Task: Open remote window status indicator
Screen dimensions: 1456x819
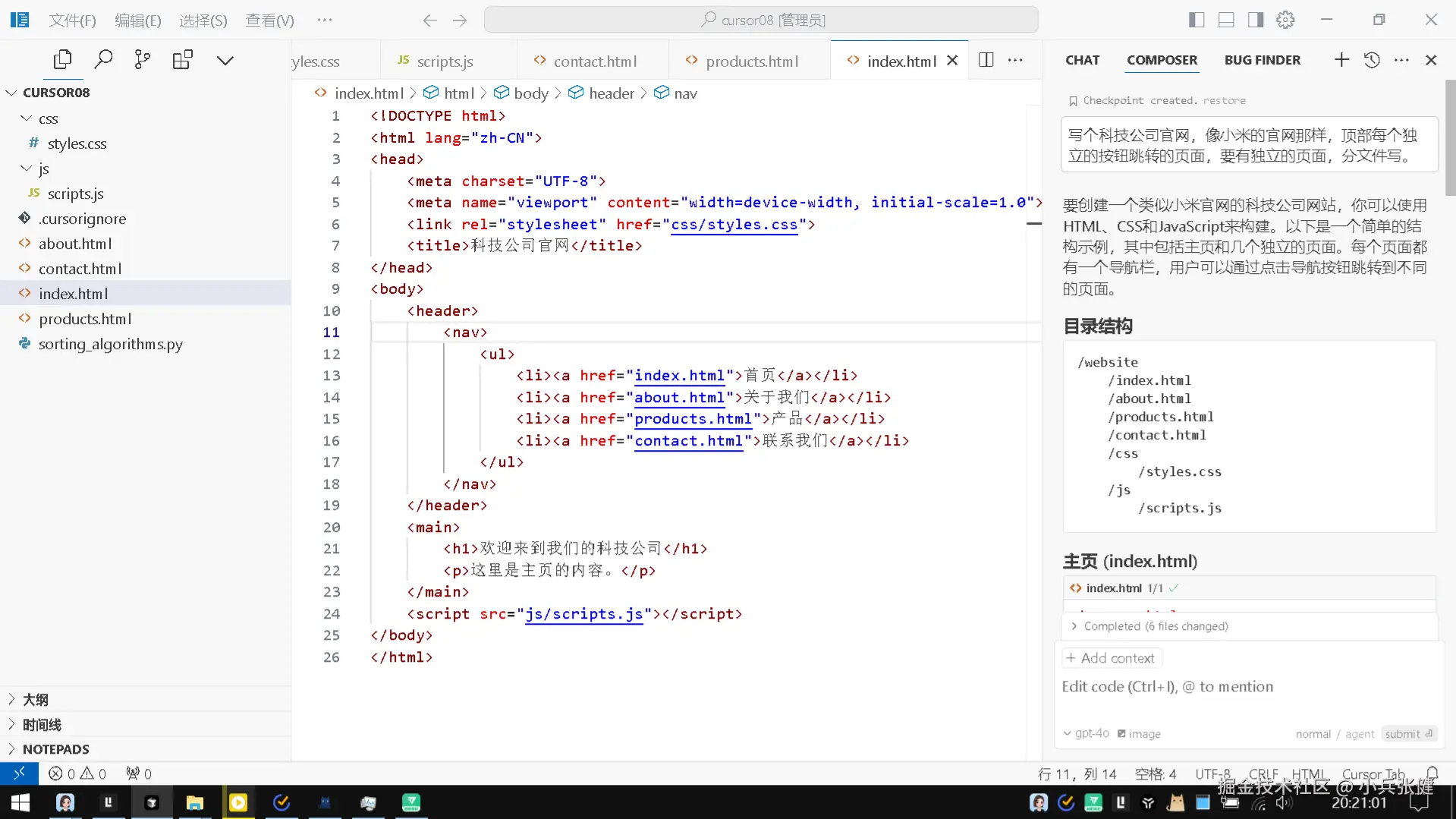Action: pos(19,773)
